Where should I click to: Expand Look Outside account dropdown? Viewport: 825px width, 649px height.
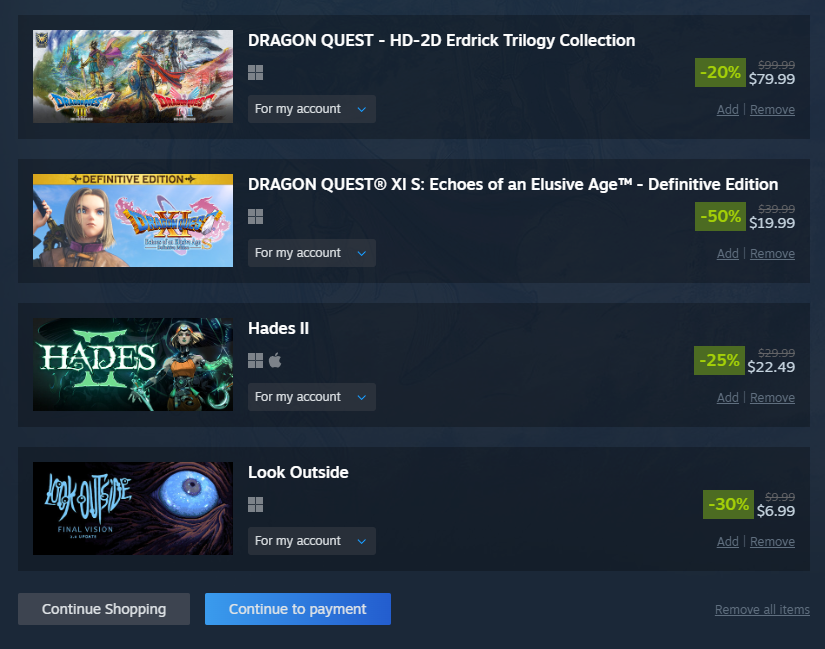pyautogui.click(x=311, y=541)
